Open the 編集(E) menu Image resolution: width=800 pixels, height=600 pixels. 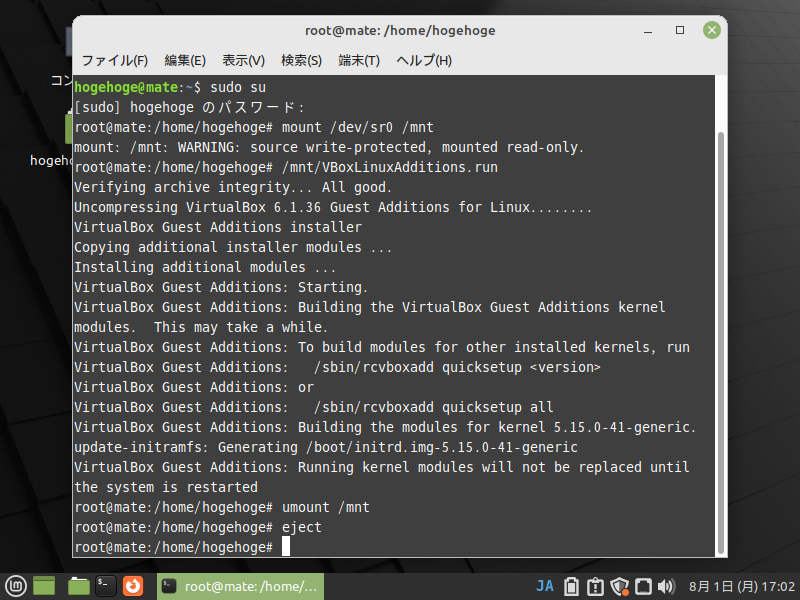click(x=185, y=61)
